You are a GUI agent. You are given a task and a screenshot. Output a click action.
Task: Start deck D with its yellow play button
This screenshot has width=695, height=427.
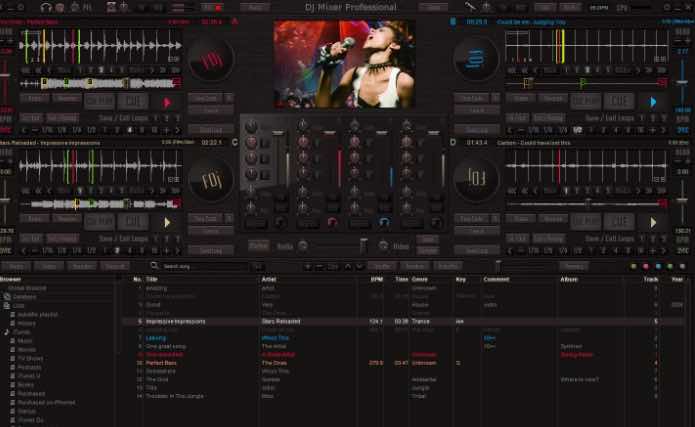point(653,222)
